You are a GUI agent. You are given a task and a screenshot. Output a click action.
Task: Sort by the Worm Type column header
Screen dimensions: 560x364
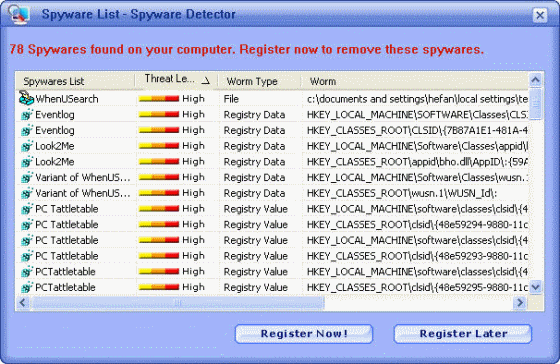tap(259, 81)
